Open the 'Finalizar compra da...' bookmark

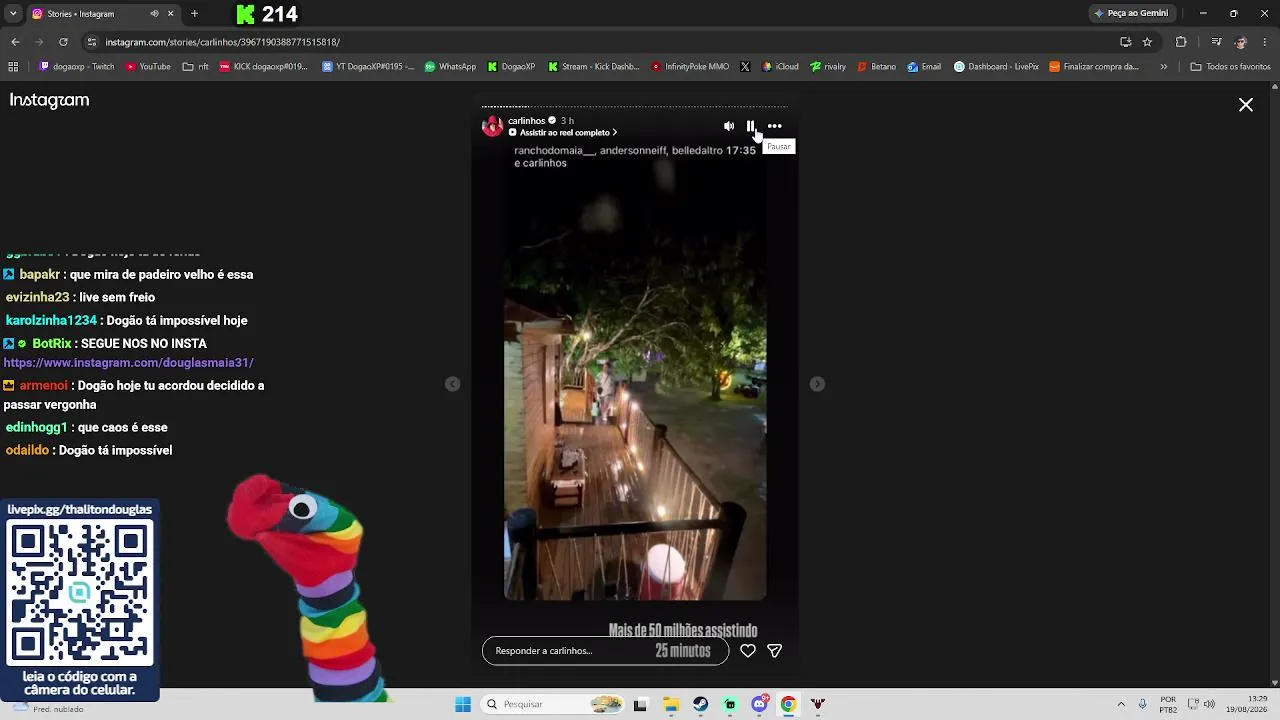[1094, 67]
